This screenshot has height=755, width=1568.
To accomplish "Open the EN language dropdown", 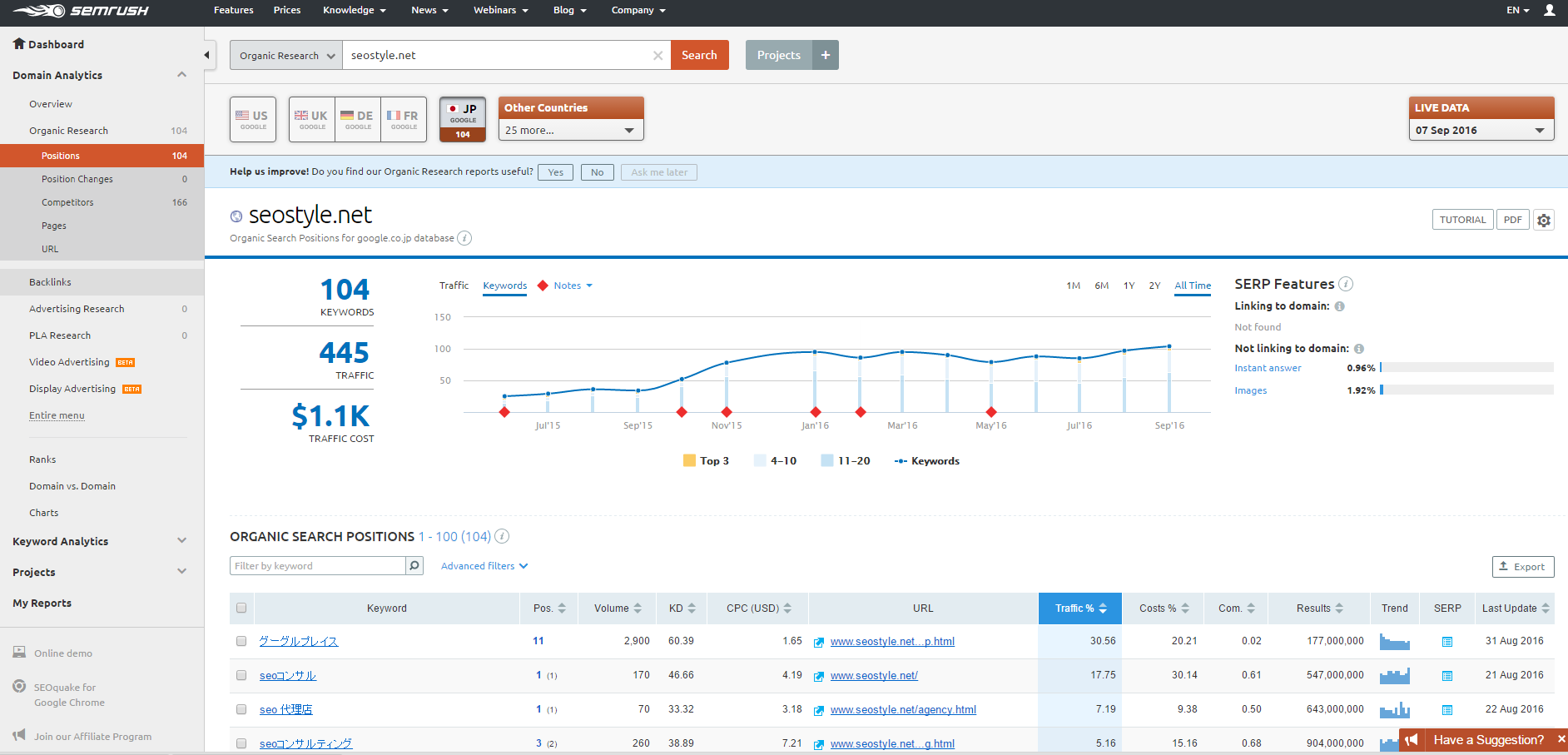I will tap(1518, 10).
